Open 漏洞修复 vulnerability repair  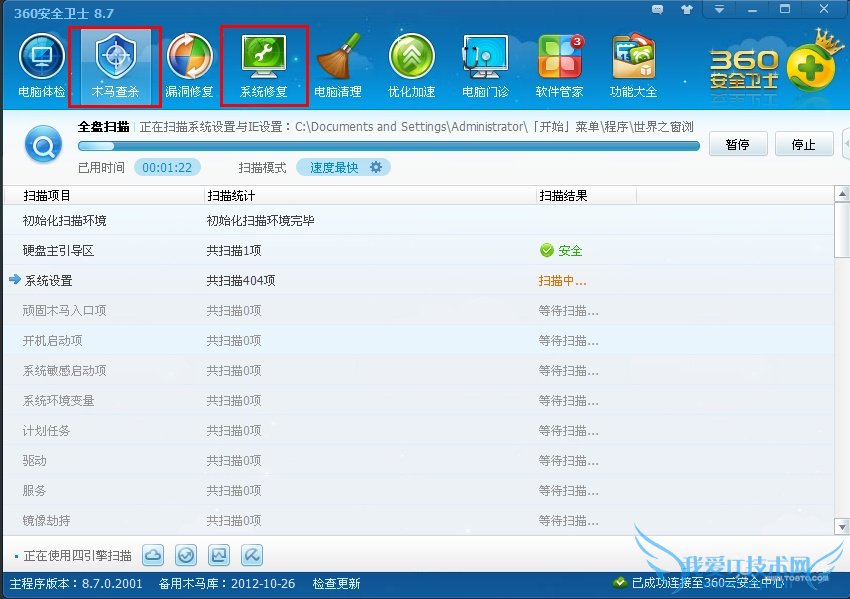point(189,60)
